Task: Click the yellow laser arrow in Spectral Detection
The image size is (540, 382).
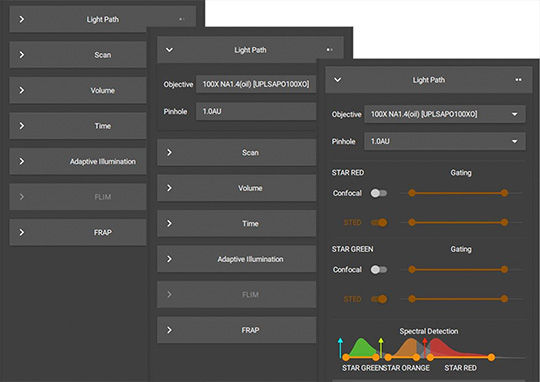Action: point(381,348)
